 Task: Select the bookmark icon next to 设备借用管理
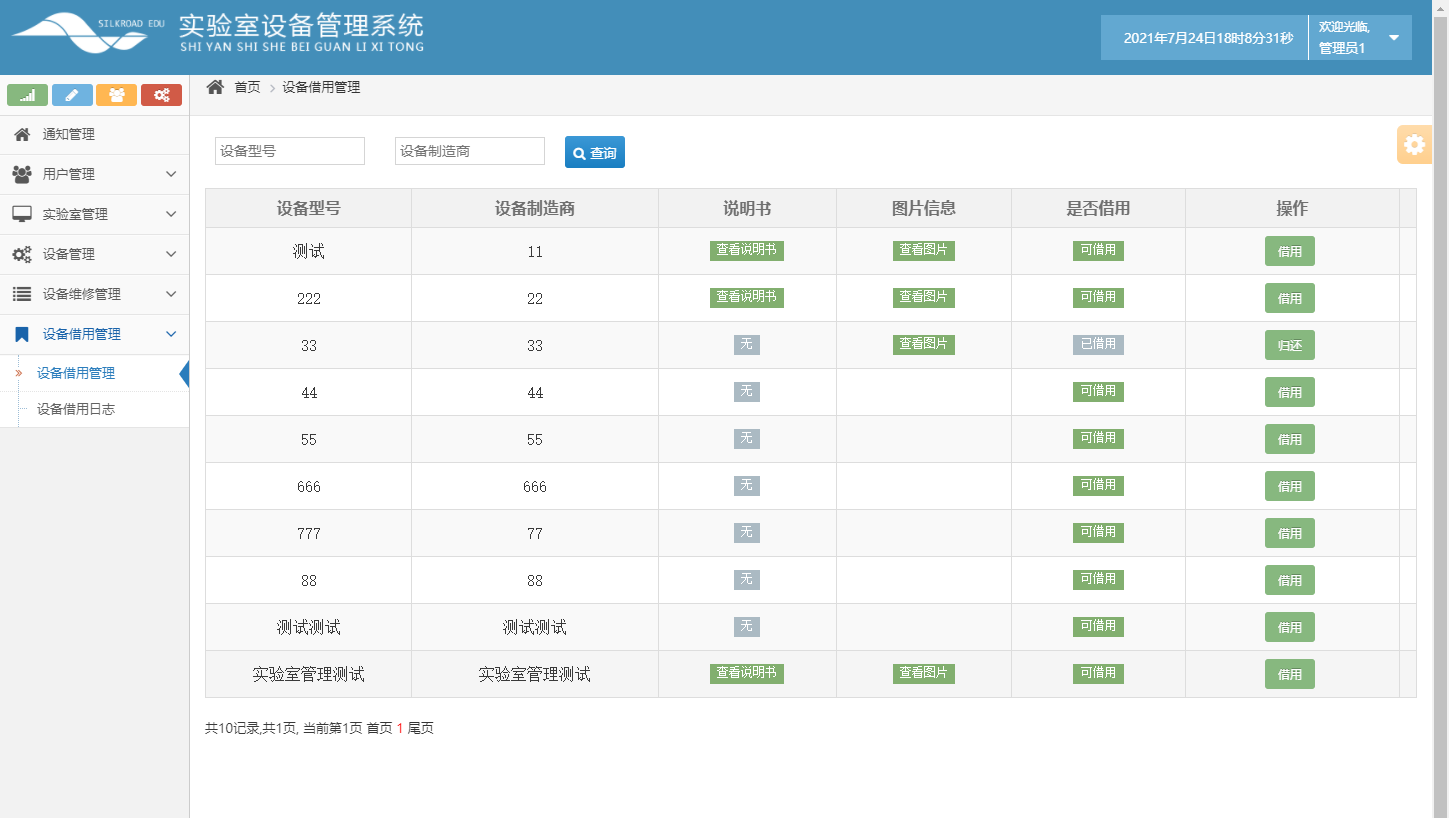22,333
